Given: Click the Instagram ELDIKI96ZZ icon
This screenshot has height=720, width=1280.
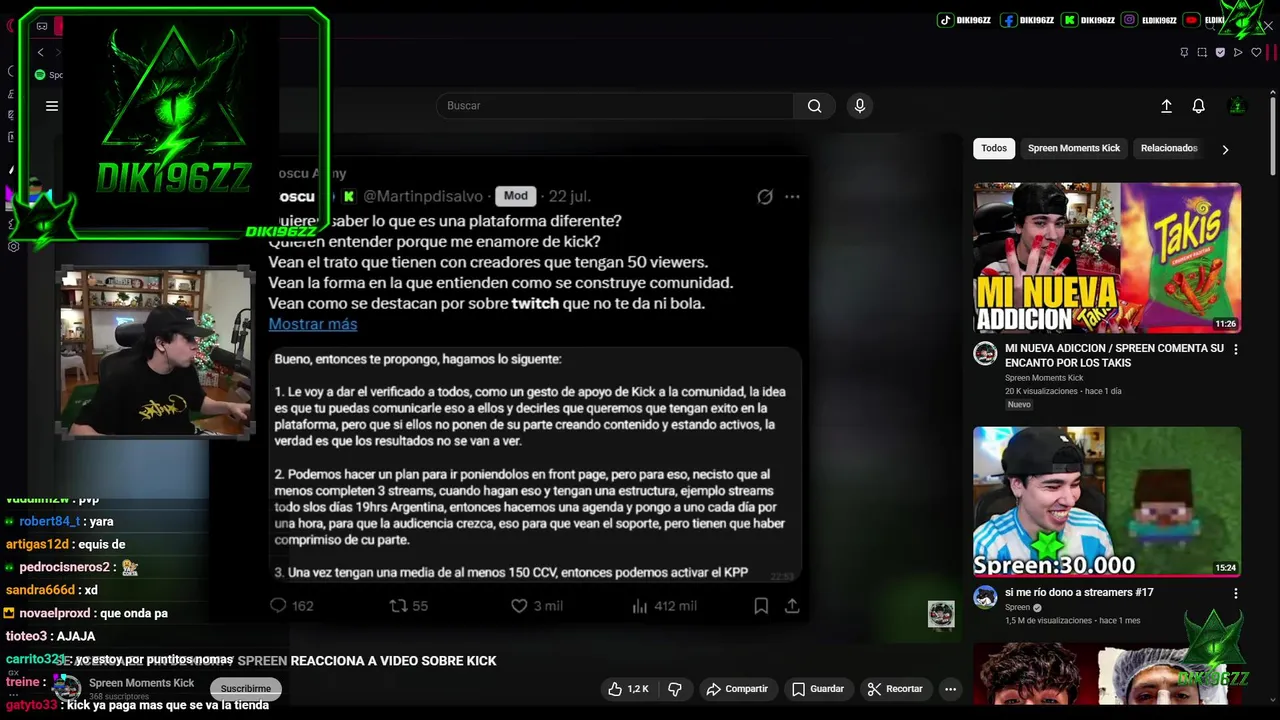Looking at the screenshot, I should click(x=1129, y=20).
